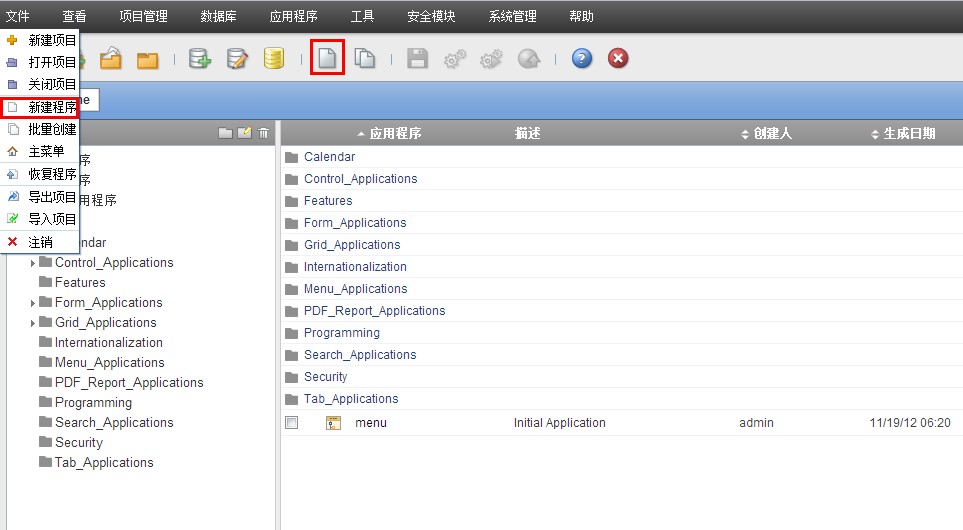Click the trash icon in tree header
The height and width of the screenshot is (530, 963).
coord(263,133)
